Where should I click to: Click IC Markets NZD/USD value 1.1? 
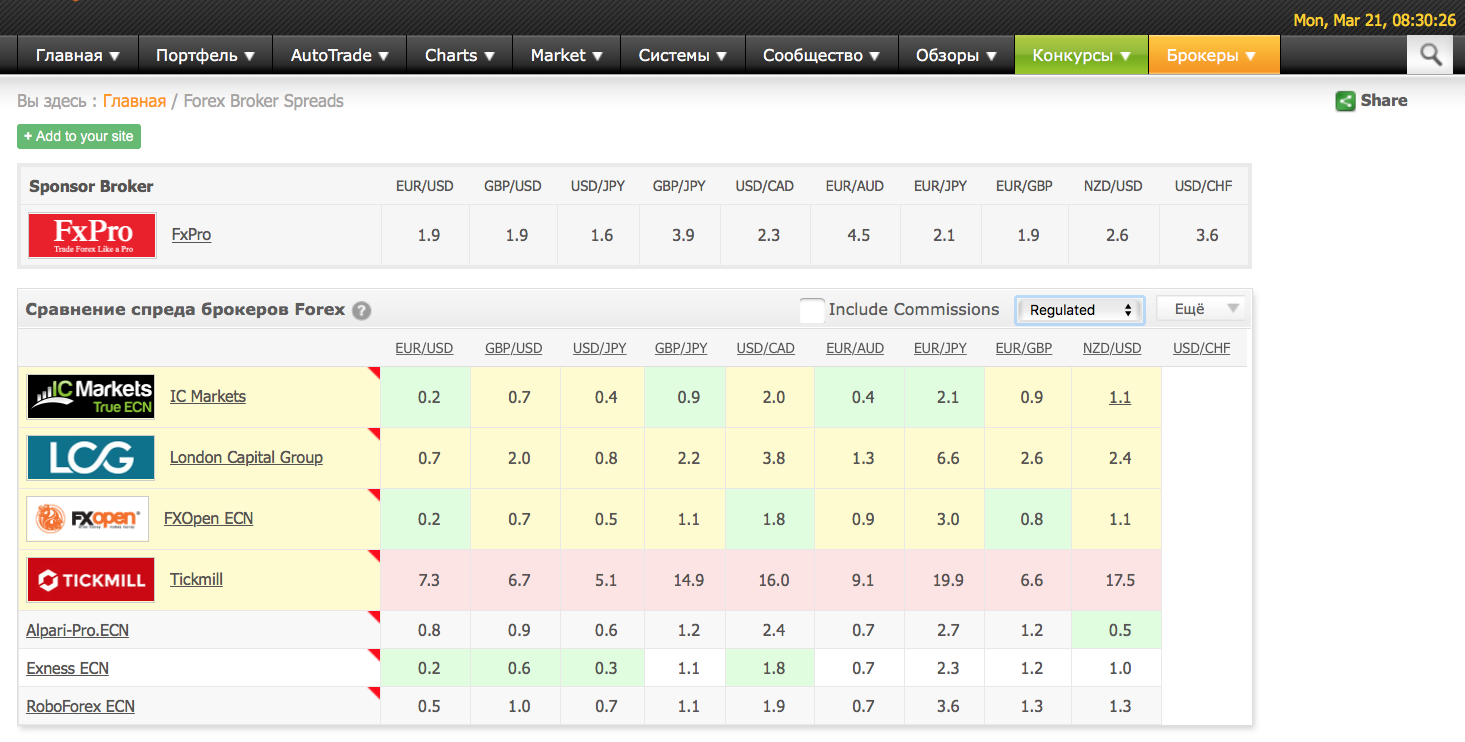(x=1120, y=397)
